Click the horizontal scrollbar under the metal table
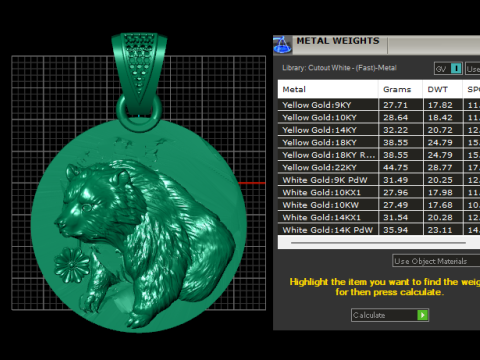The image size is (480, 360). point(378,243)
